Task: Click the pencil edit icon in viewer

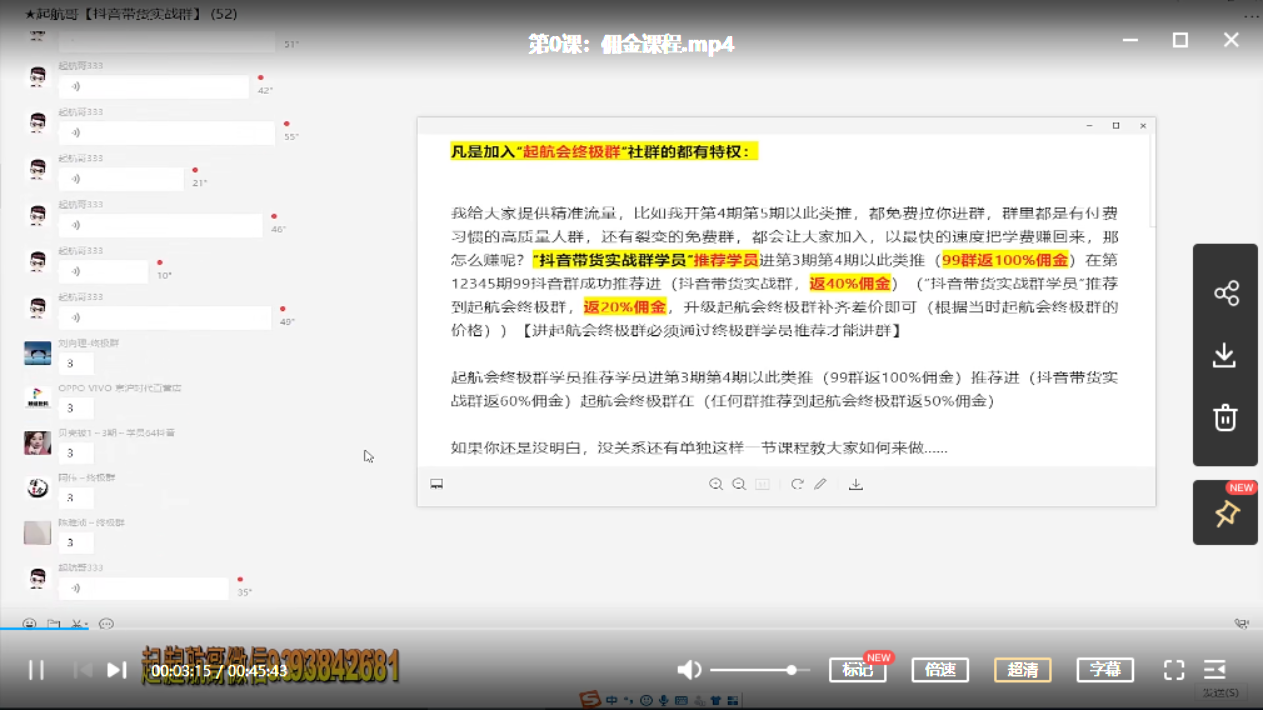Action: point(820,484)
